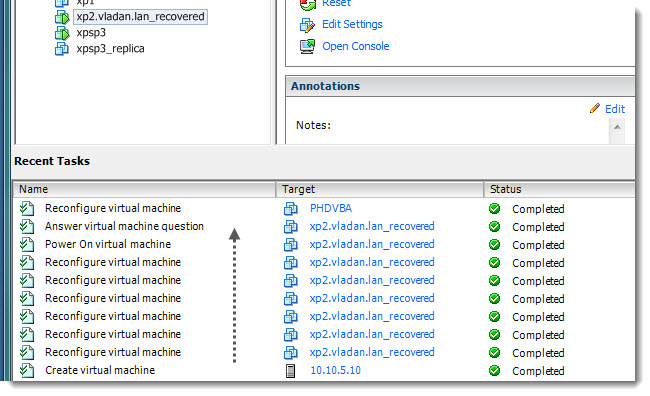Click the Edit link in Annotations
The width and height of the screenshot is (650, 396).
615,109
